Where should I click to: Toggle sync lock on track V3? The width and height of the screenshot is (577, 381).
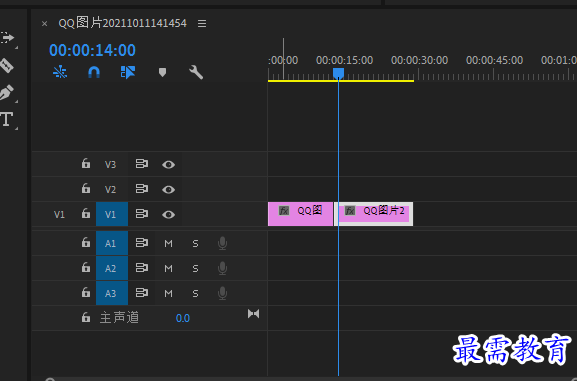pyautogui.click(x=142, y=164)
